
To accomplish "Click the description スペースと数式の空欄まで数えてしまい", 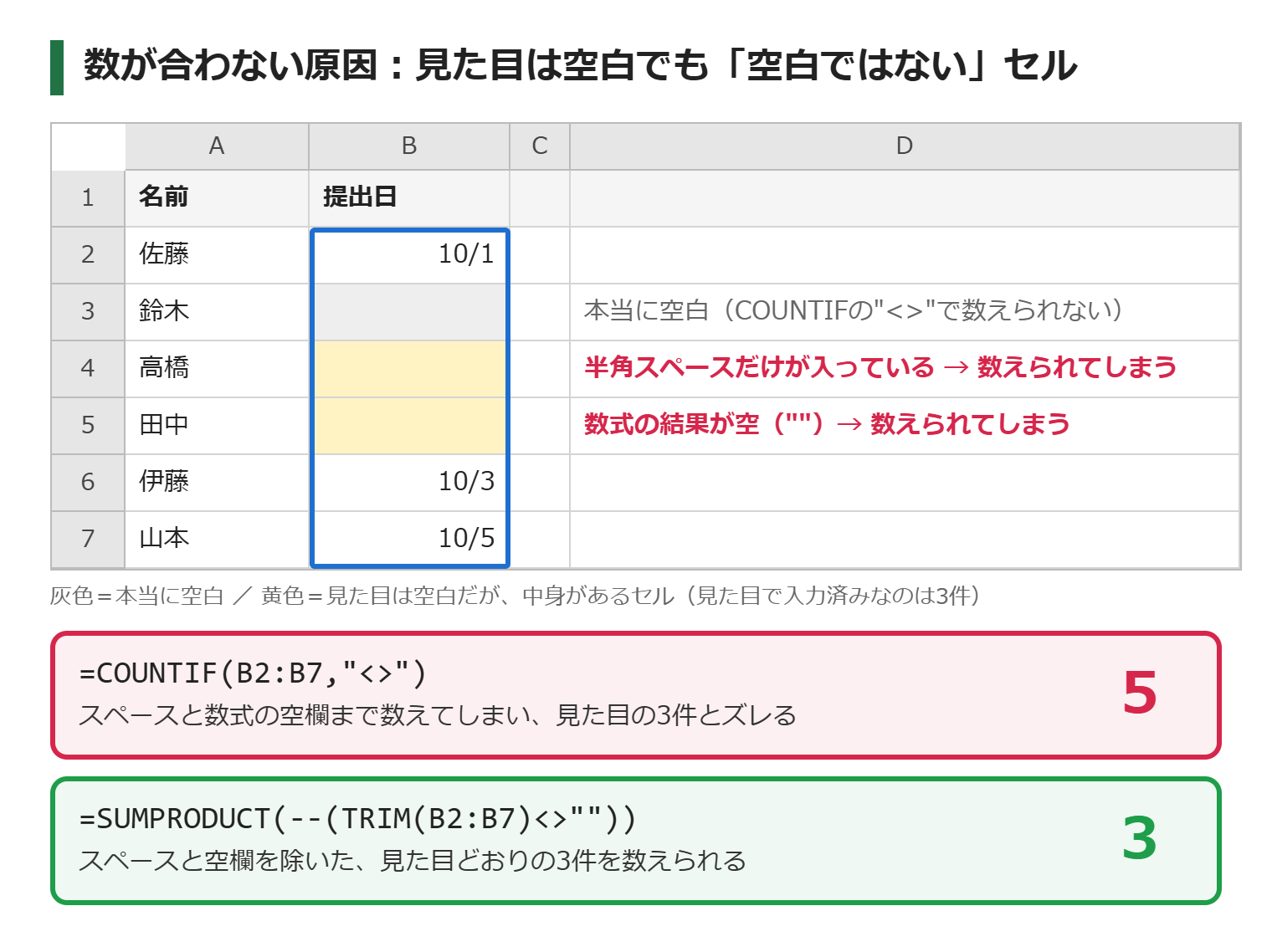I will pyautogui.click(x=438, y=716).
